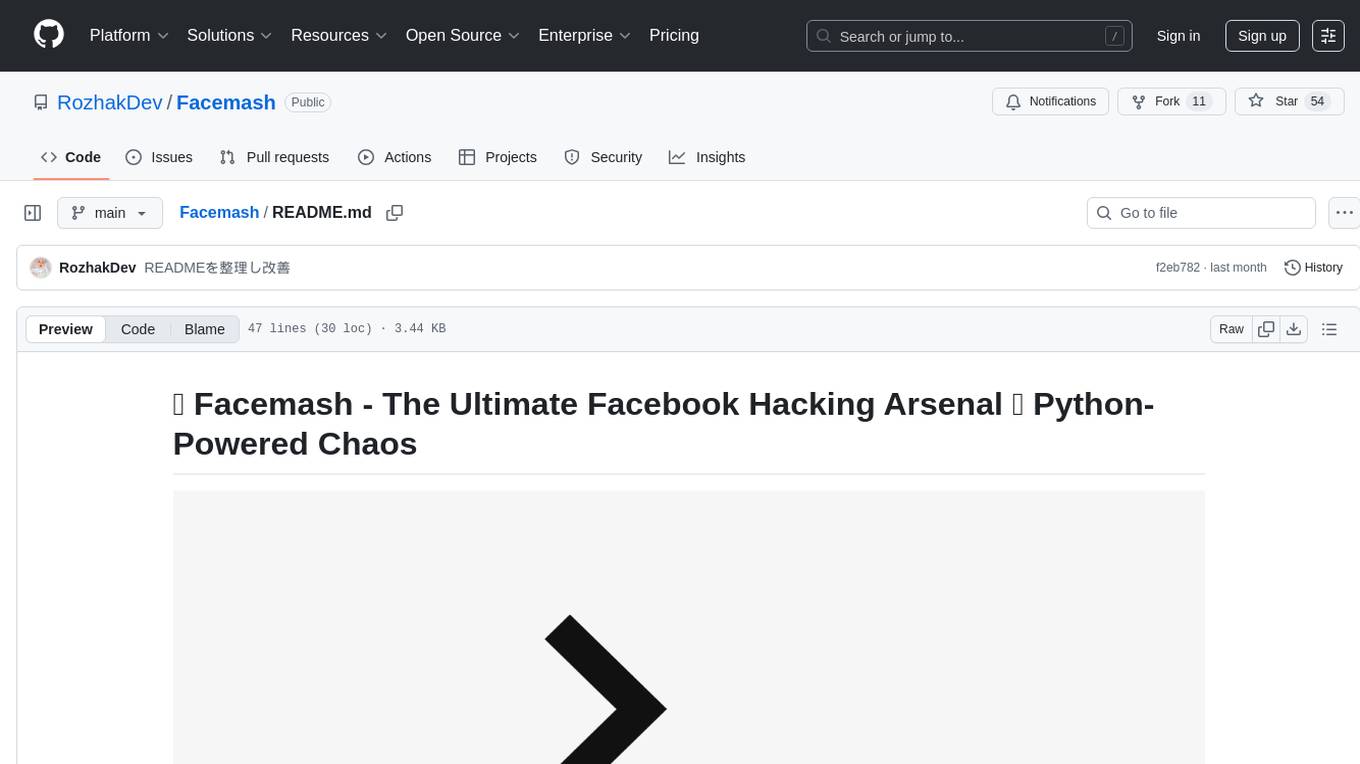The width and height of the screenshot is (1360, 764).
Task: Download the raw file
Action: click(x=1294, y=329)
